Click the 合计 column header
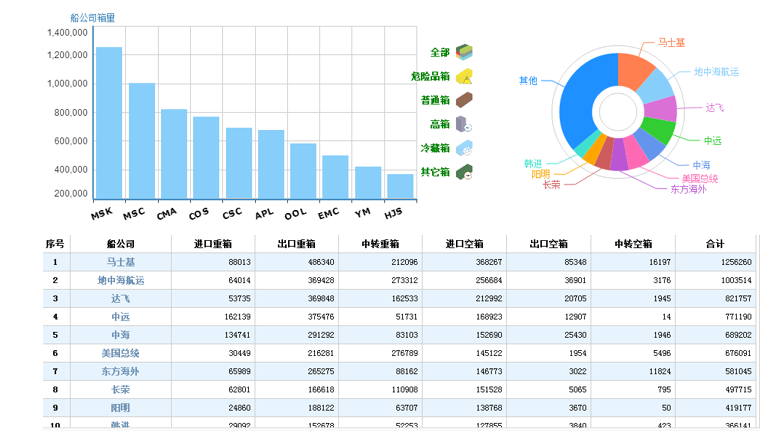The width and height of the screenshot is (776, 443). click(714, 243)
